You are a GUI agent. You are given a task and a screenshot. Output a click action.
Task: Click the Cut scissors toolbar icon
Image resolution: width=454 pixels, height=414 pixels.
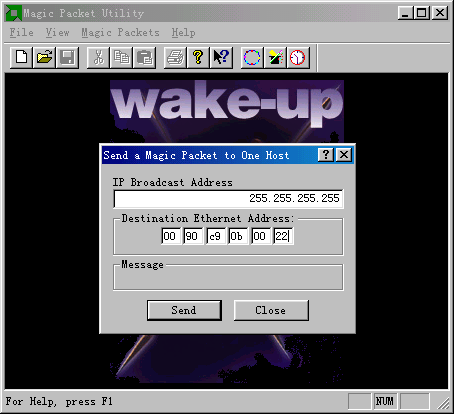pos(98,57)
